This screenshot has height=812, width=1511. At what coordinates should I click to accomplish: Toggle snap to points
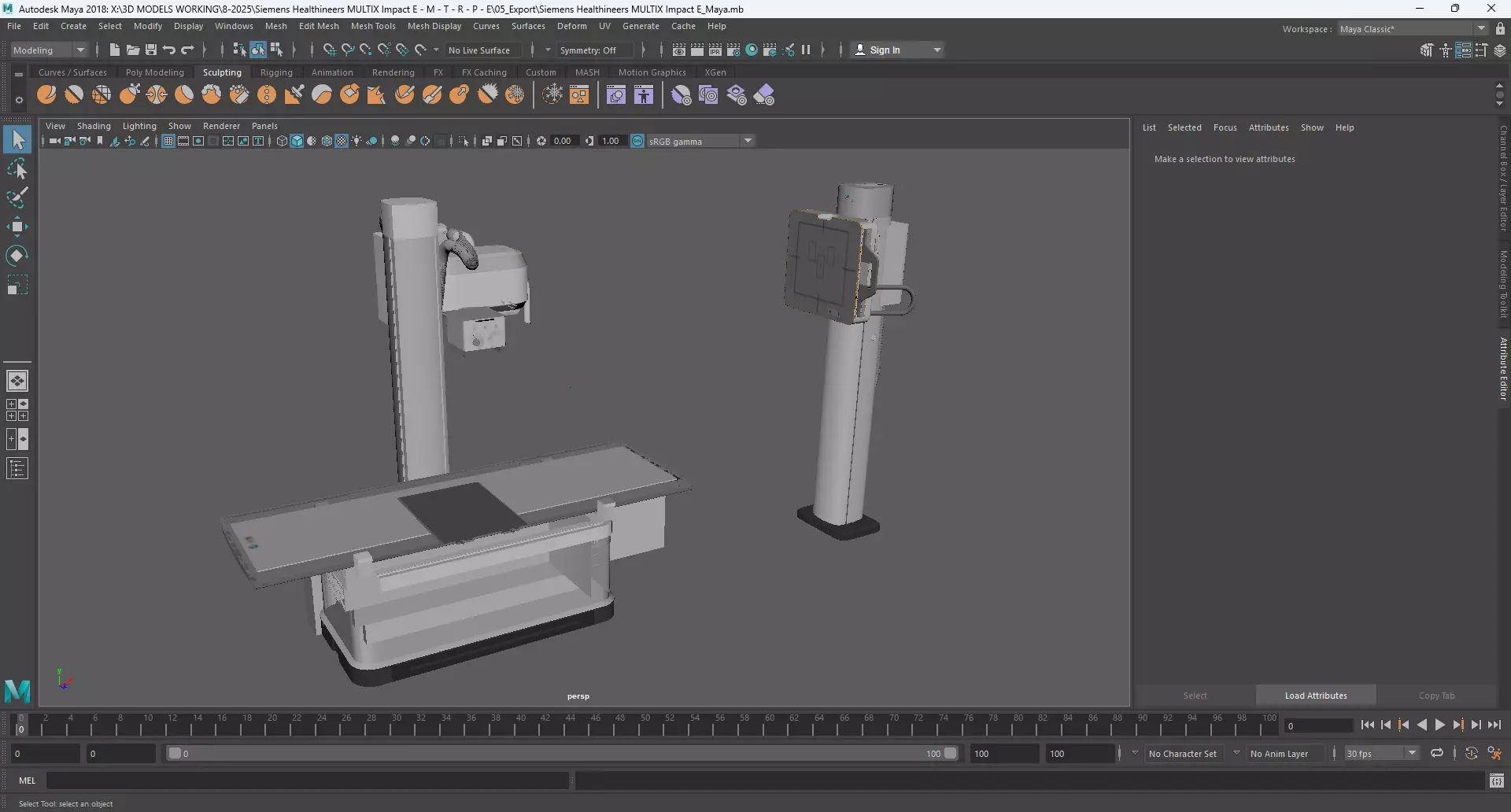(x=366, y=50)
